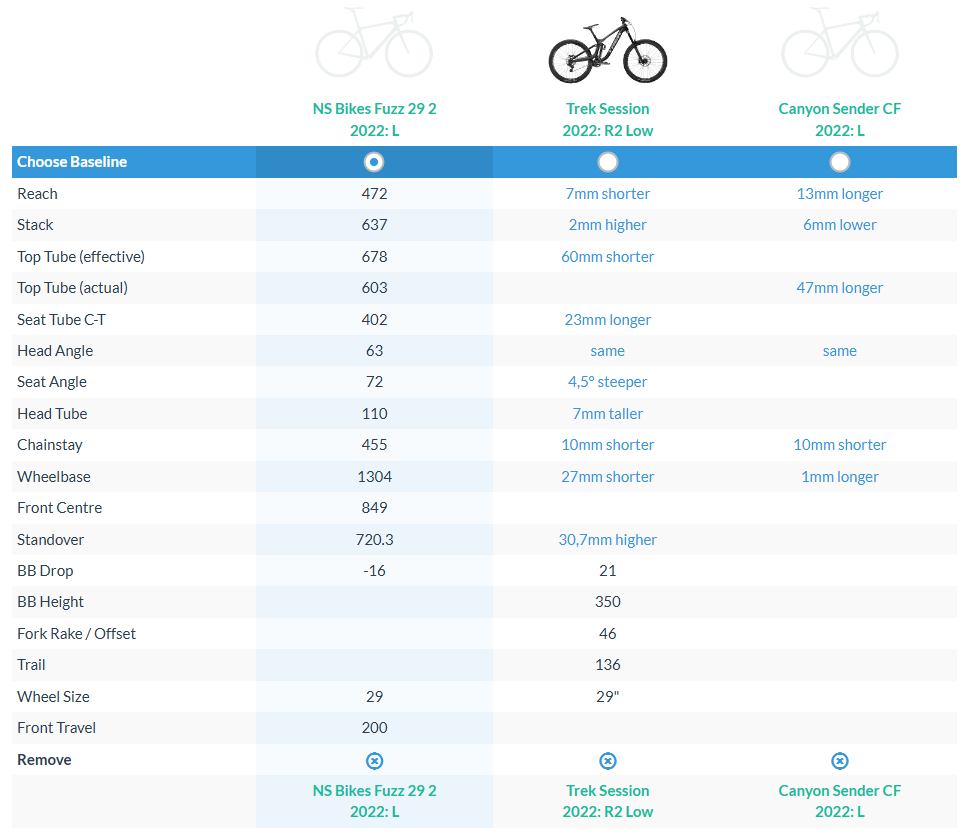Open NS Bikes Fuzz 29 2 header link
The width and height of the screenshot is (966, 835).
click(374, 120)
